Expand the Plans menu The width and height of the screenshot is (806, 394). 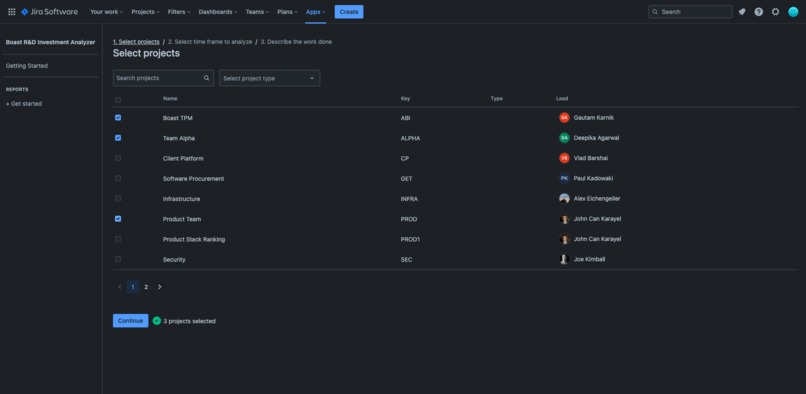point(287,12)
